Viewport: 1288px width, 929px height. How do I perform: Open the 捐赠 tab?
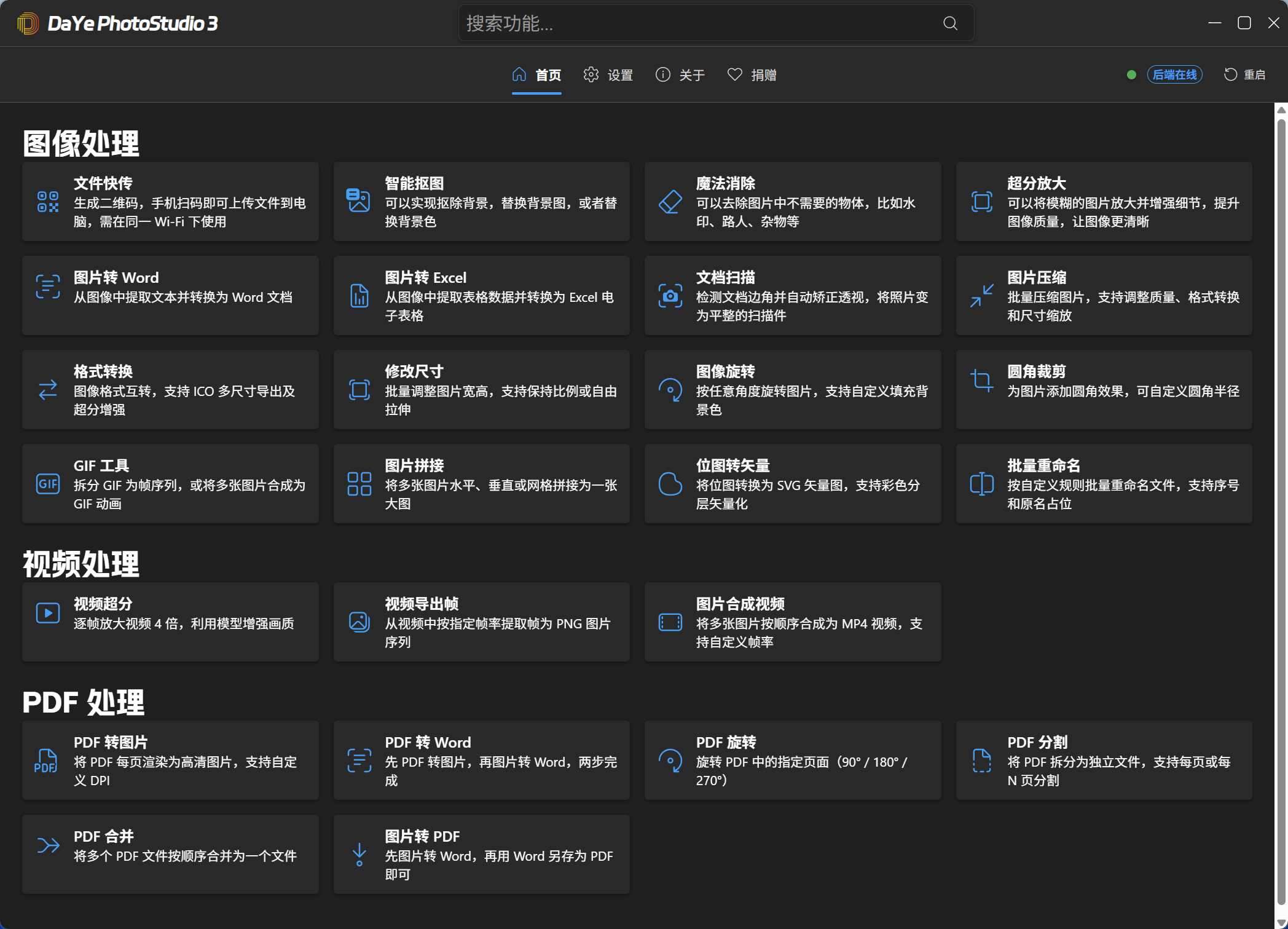coord(752,75)
